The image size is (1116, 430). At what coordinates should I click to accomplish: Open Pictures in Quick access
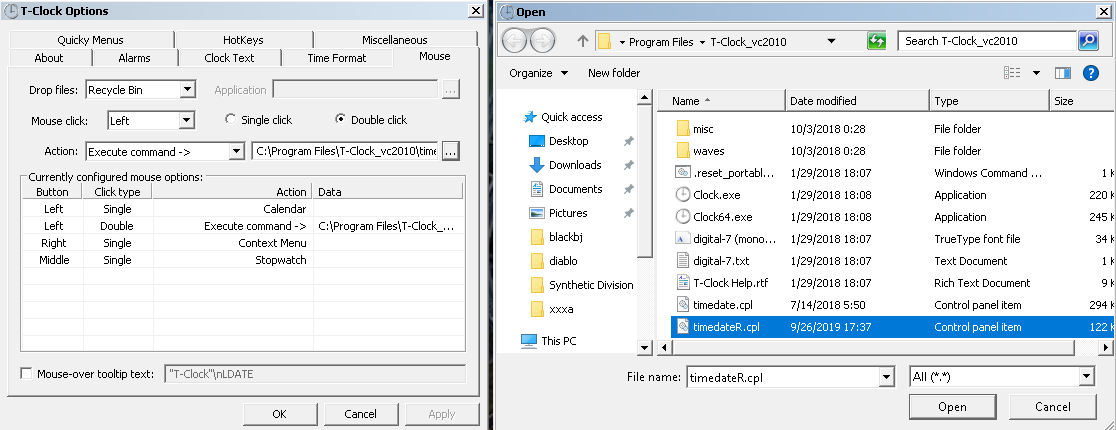pyautogui.click(x=567, y=213)
